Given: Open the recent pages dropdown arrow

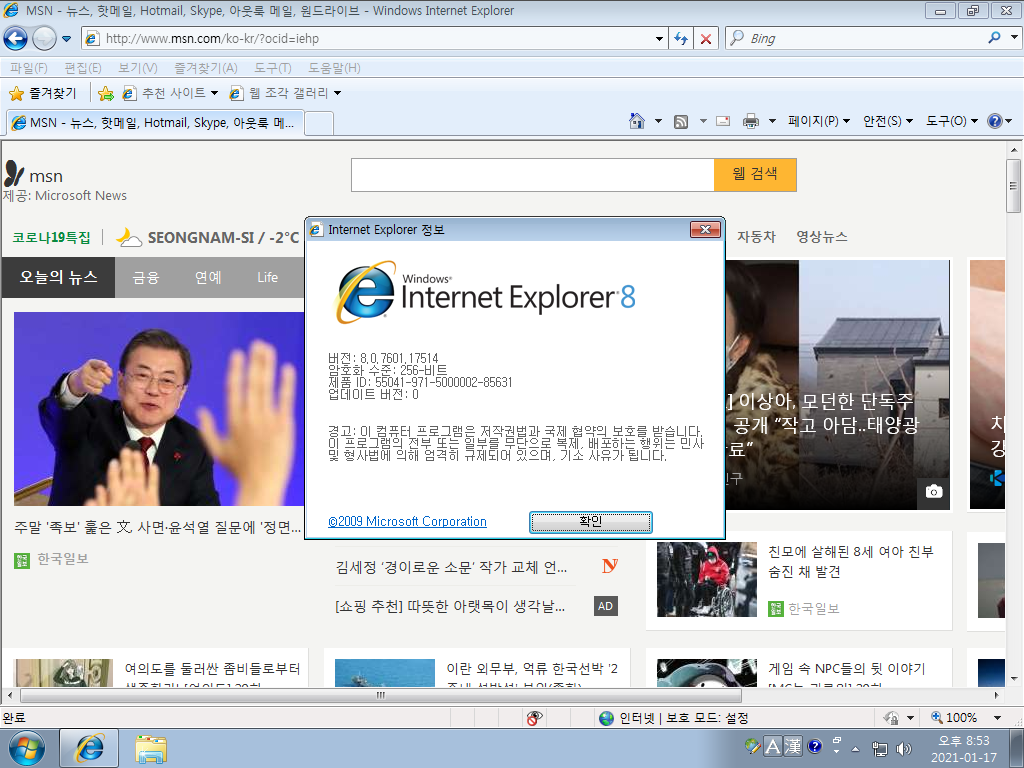Looking at the screenshot, I should click(66, 39).
